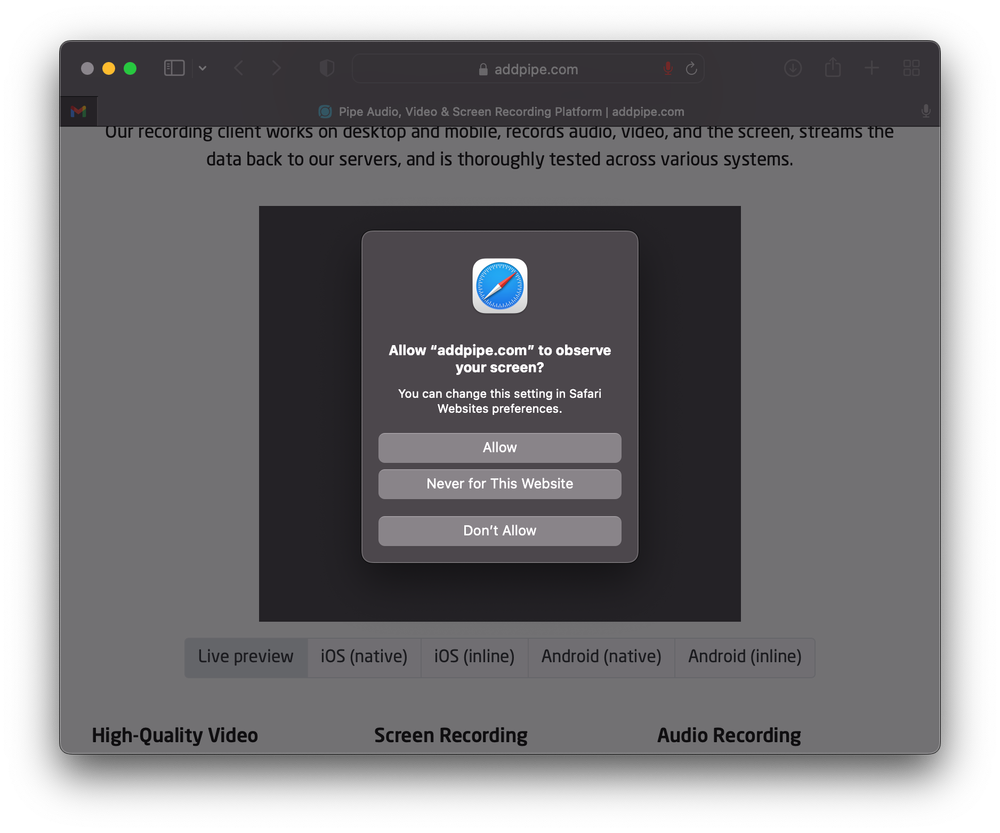The width and height of the screenshot is (1000, 833).
Task: Select the Live preview tab
Action: click(245, 657)
